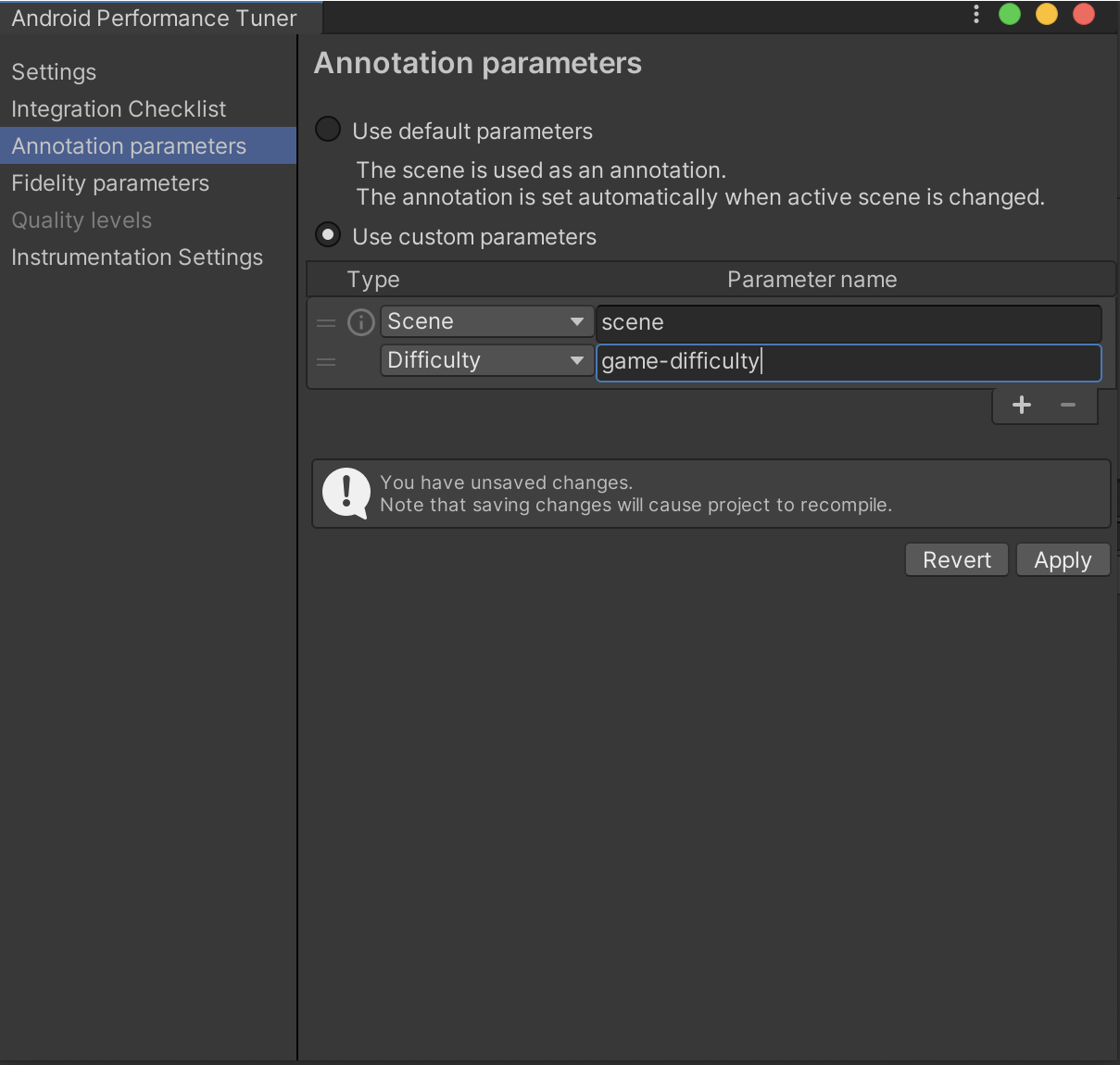Grab the drag handle of the Scene row
The height and width of the screenshot is (1065, 1120).
click(x=326, y=323)
